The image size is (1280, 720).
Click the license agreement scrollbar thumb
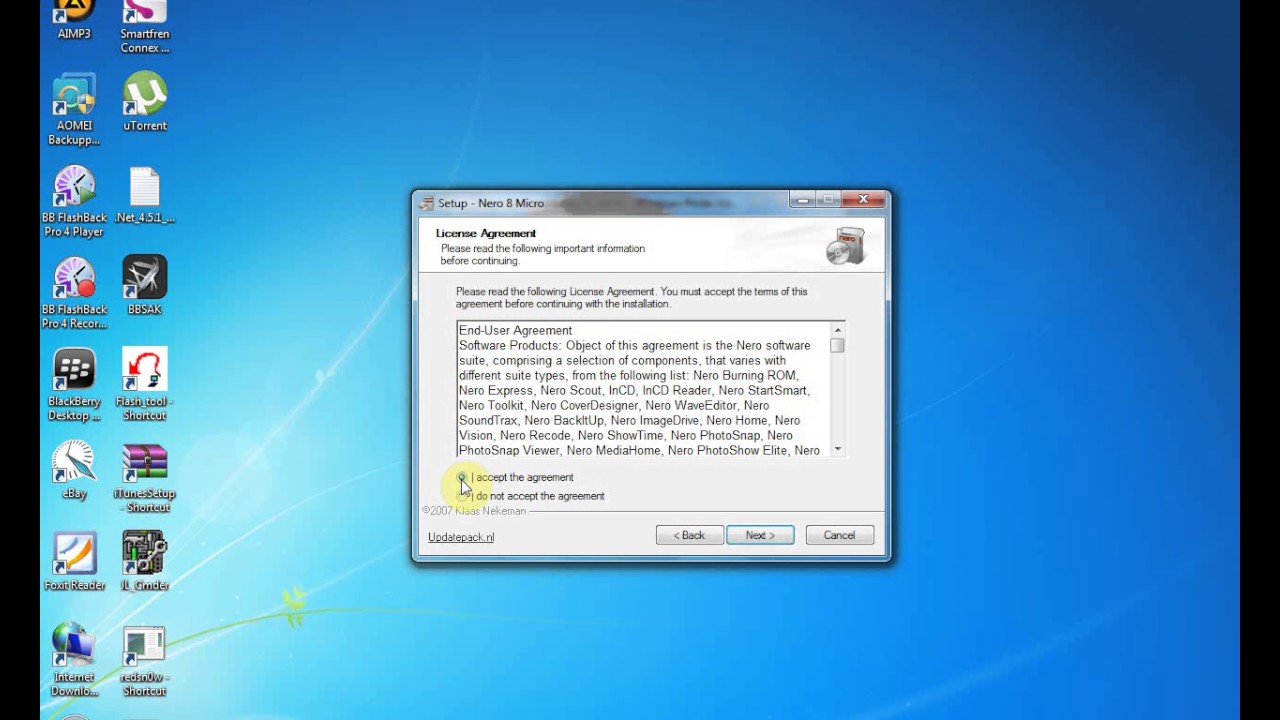pos(837,346)
